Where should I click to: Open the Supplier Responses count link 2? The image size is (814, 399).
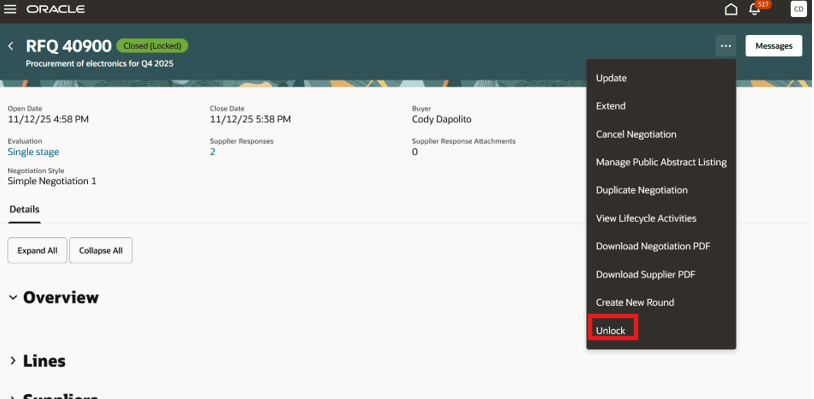(212, 152)
